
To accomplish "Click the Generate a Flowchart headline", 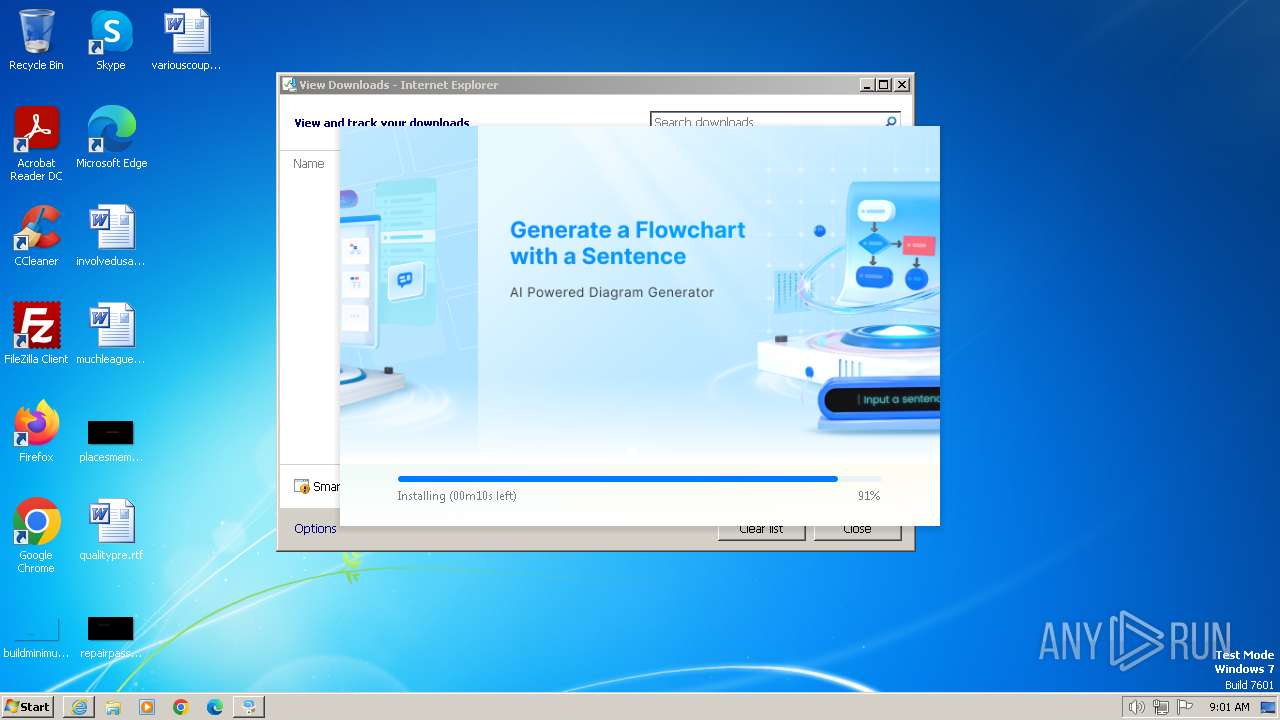I will click(627, 243).
